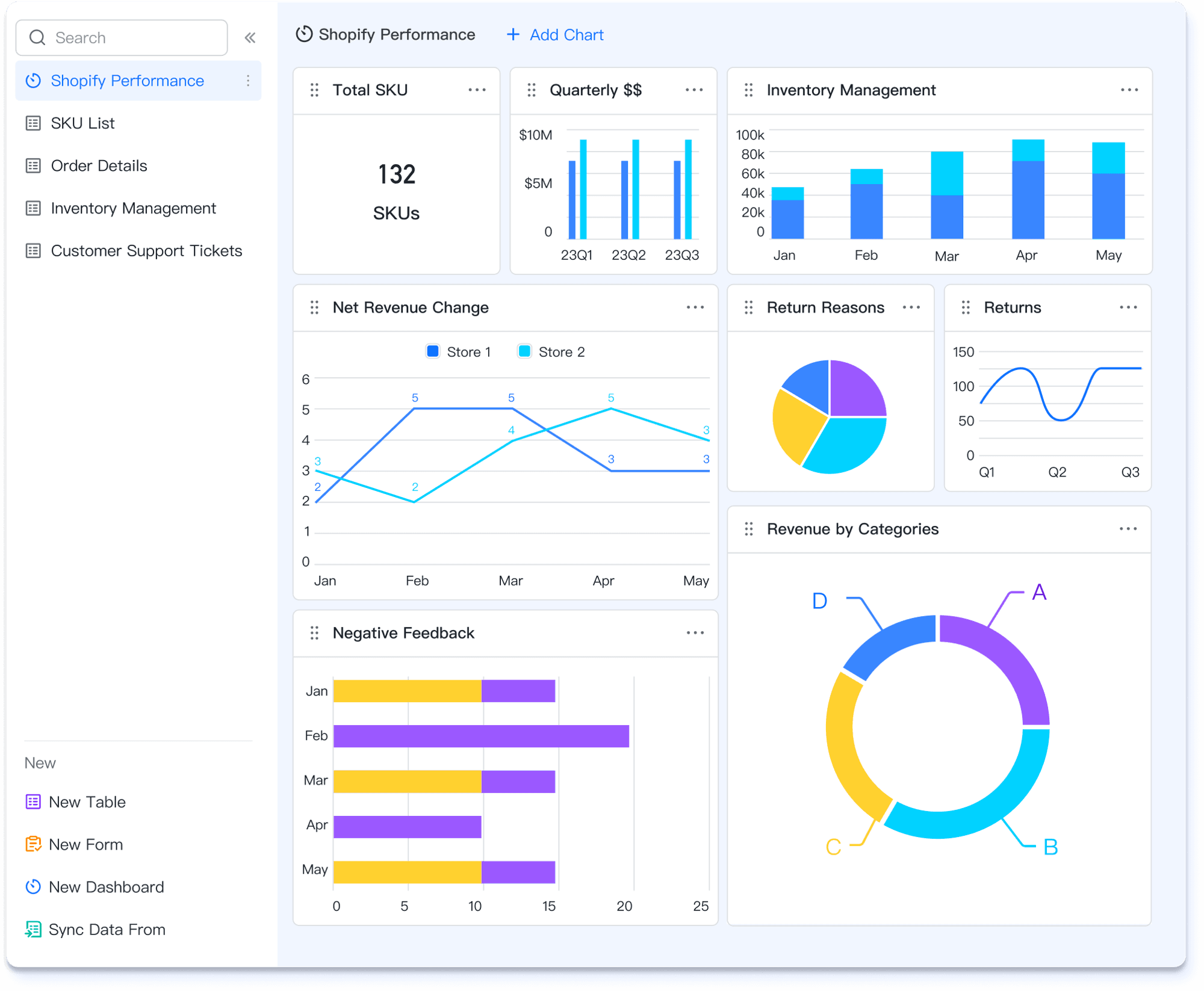Click the search magnifier icon
The width and height of the screenshot is (1204, 991).
[x=37, y=37]
